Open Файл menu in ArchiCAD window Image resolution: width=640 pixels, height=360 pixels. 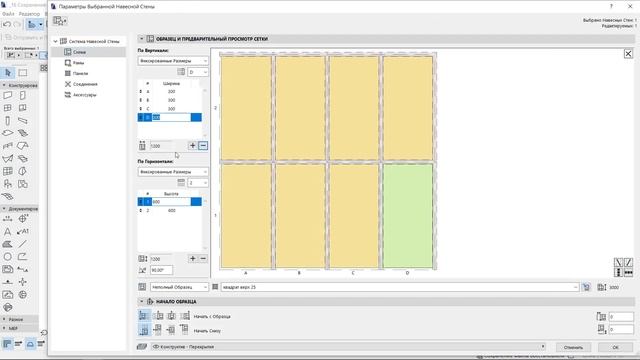[8, 14]
